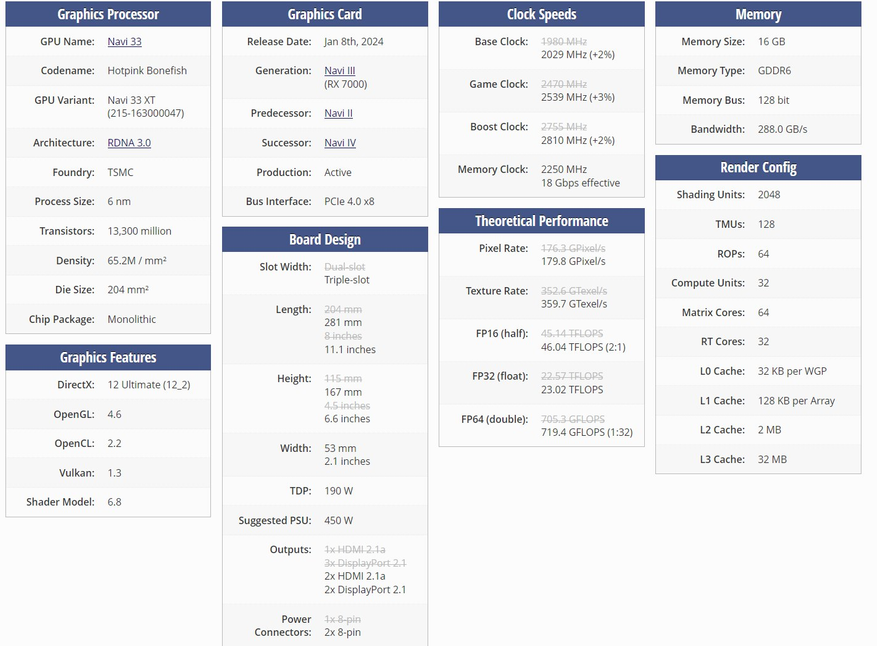
Task: Click the Hotpink Bonefish codename text
Action: [x=147, y=70]
